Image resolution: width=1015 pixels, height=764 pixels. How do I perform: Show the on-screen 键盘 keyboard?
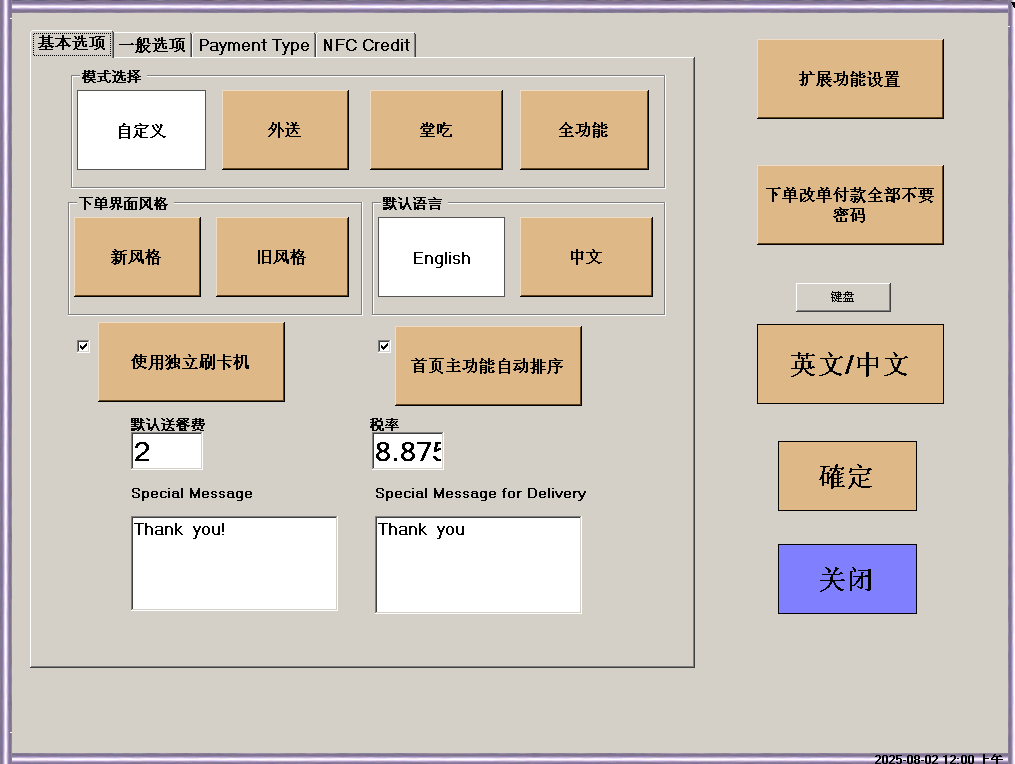pos(843,297)
